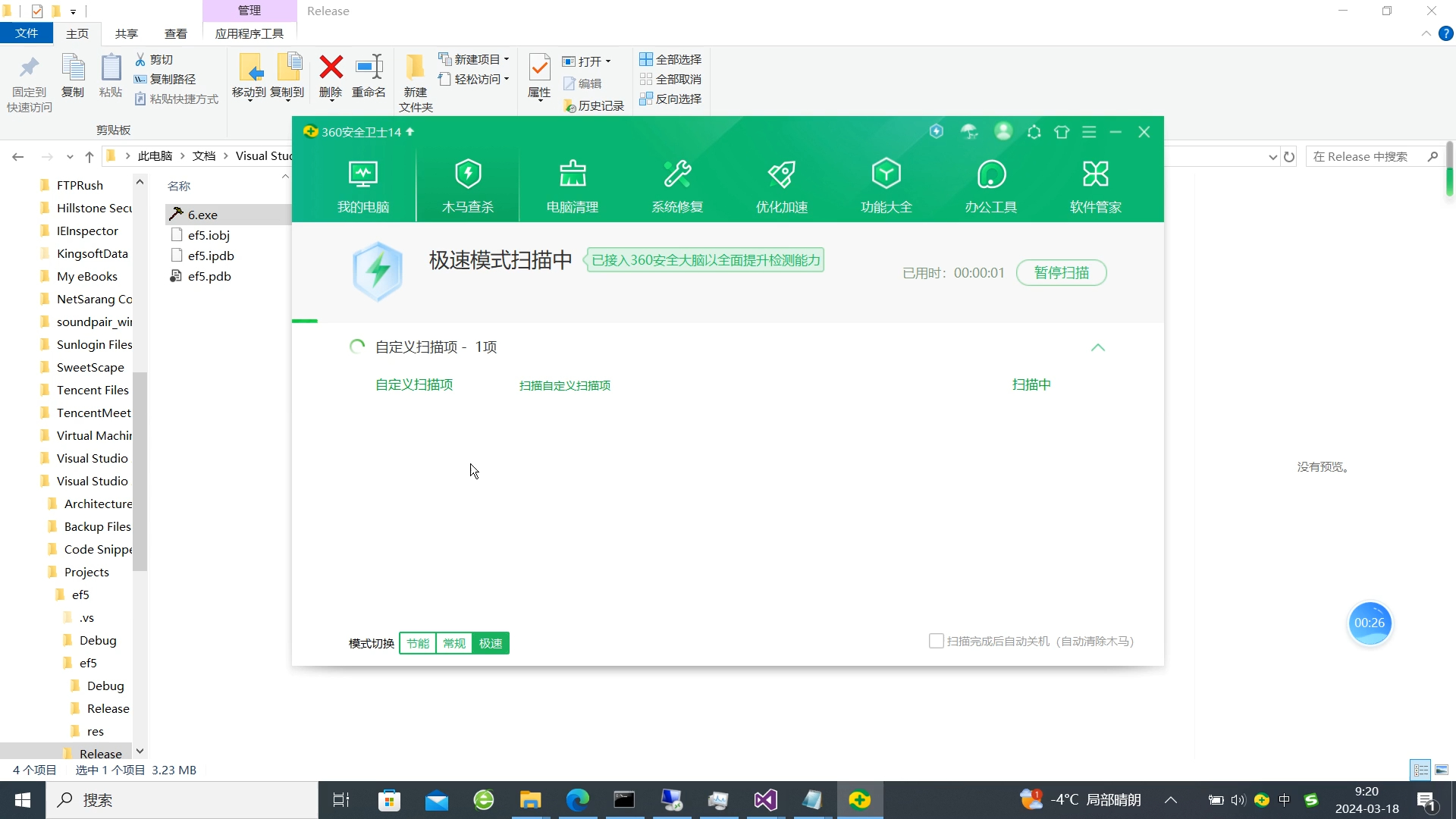Switch Explorer to large icons view
Image resolution: width=1456 pixels, height=819 pixels.
point(1442,770)
